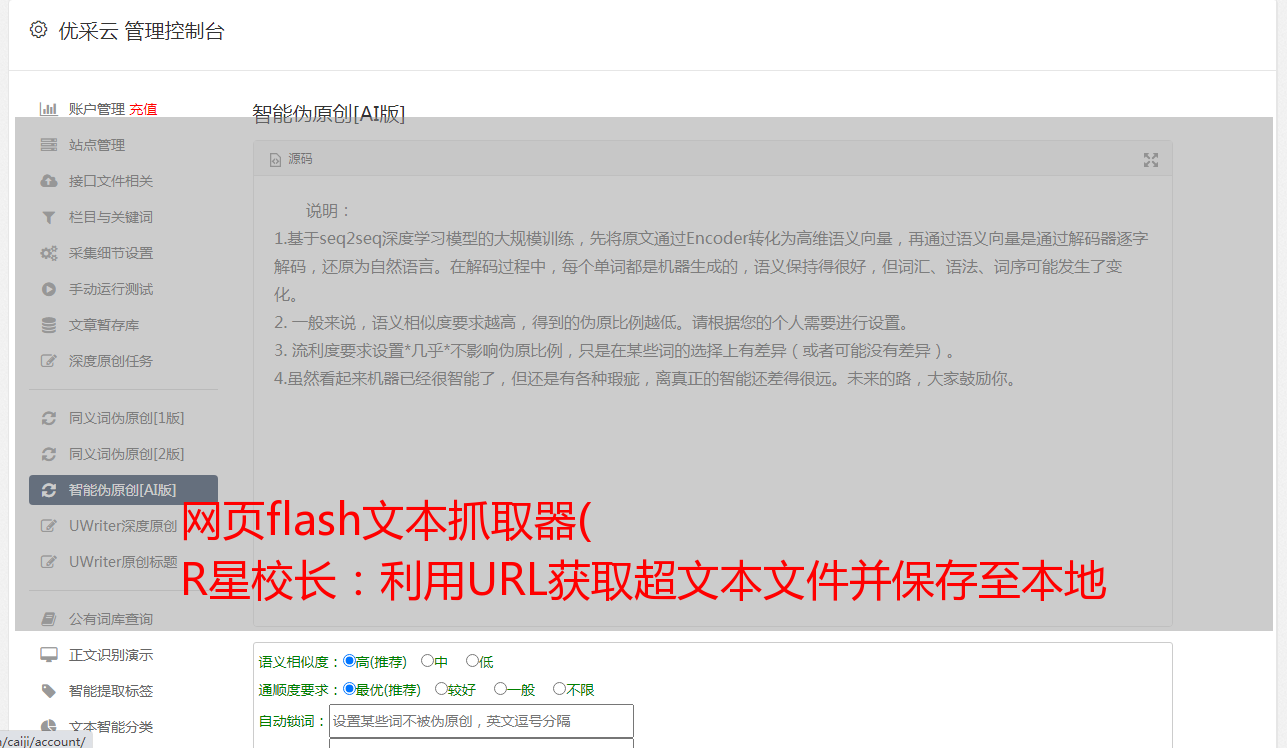Screen dimensions: 1287x748
Task: Open UWriter深度原创 in the sidebar
Action: (123, 526)
